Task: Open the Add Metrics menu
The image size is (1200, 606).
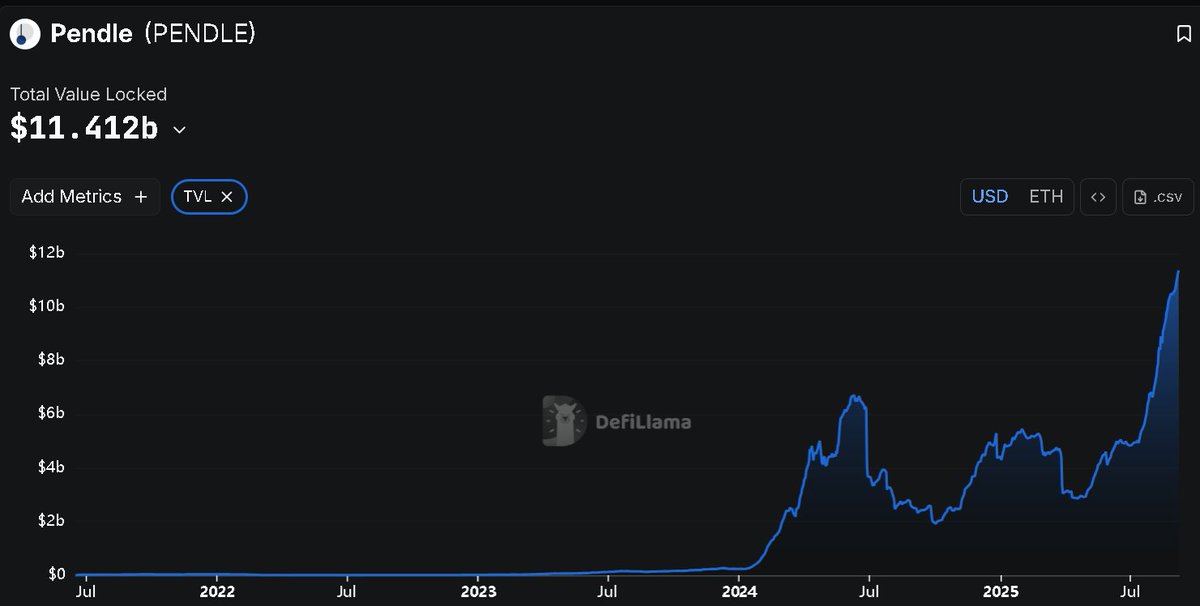Action: 85,197
